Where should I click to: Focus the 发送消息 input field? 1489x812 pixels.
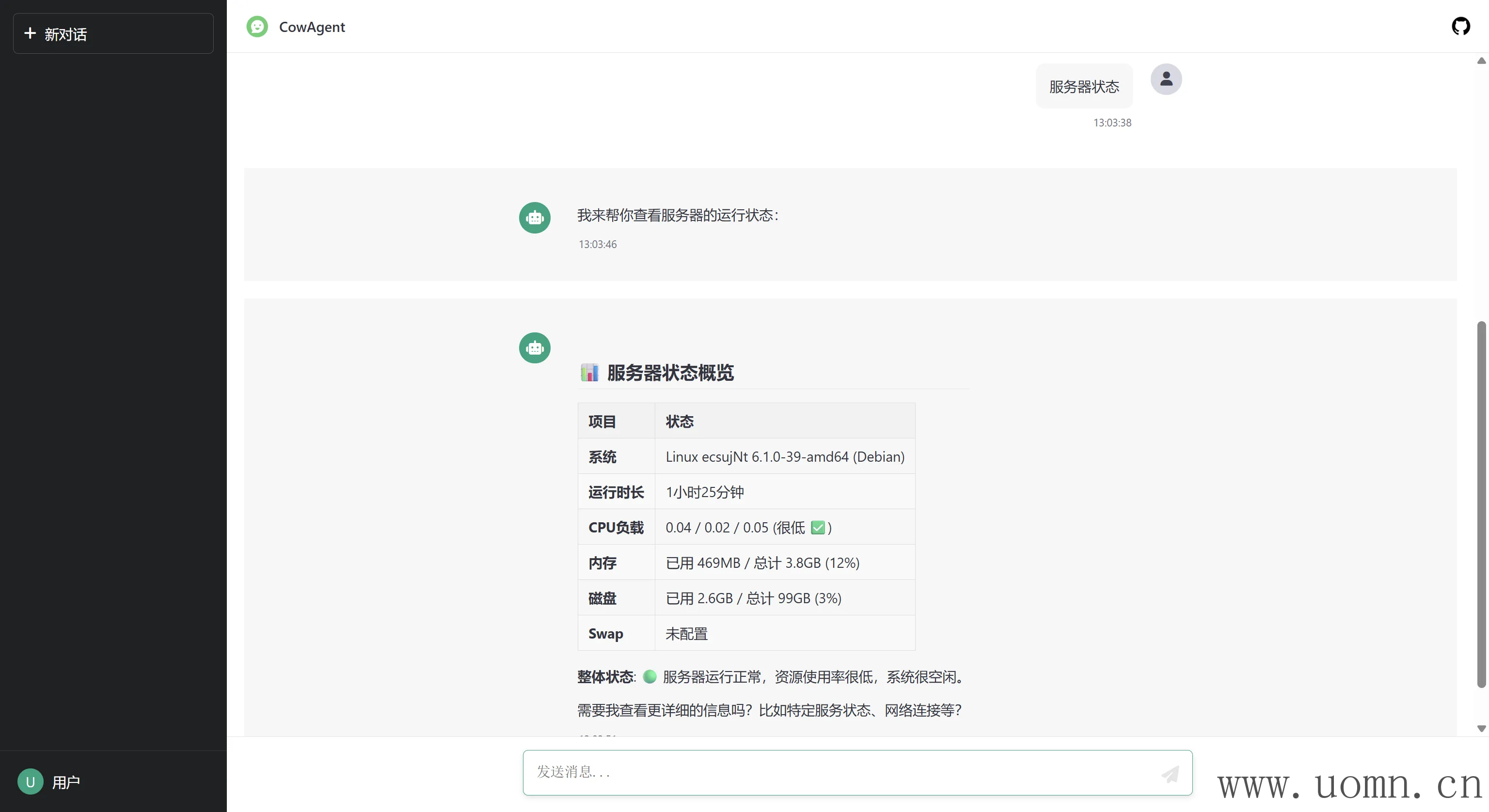click(838, 772)
